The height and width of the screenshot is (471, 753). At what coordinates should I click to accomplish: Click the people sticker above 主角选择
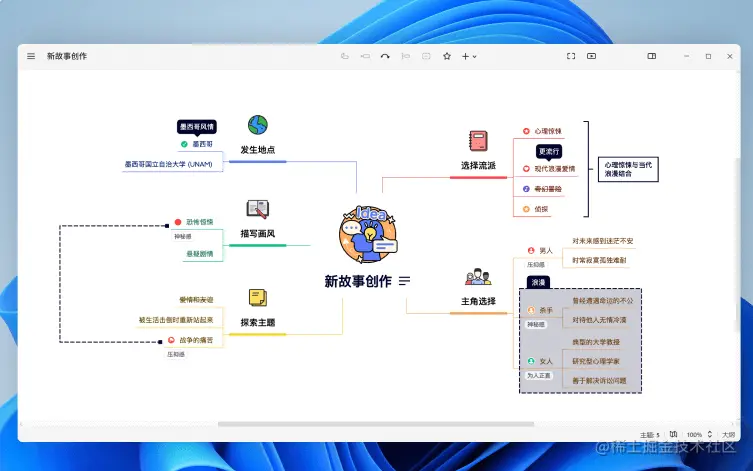click(478, 277)
